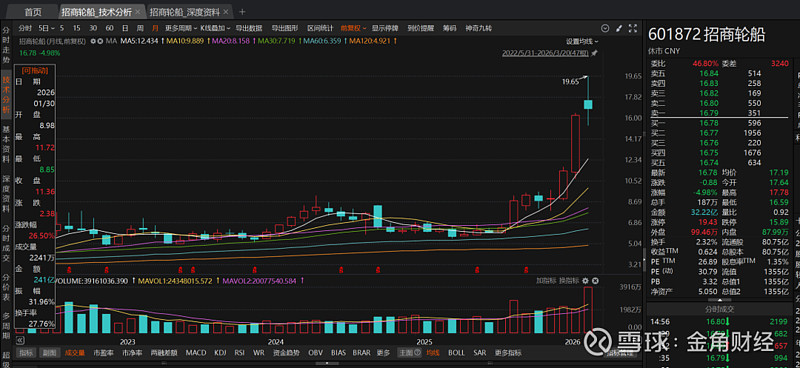Select 两融差额 sub-chart indicator

point(164,353)
